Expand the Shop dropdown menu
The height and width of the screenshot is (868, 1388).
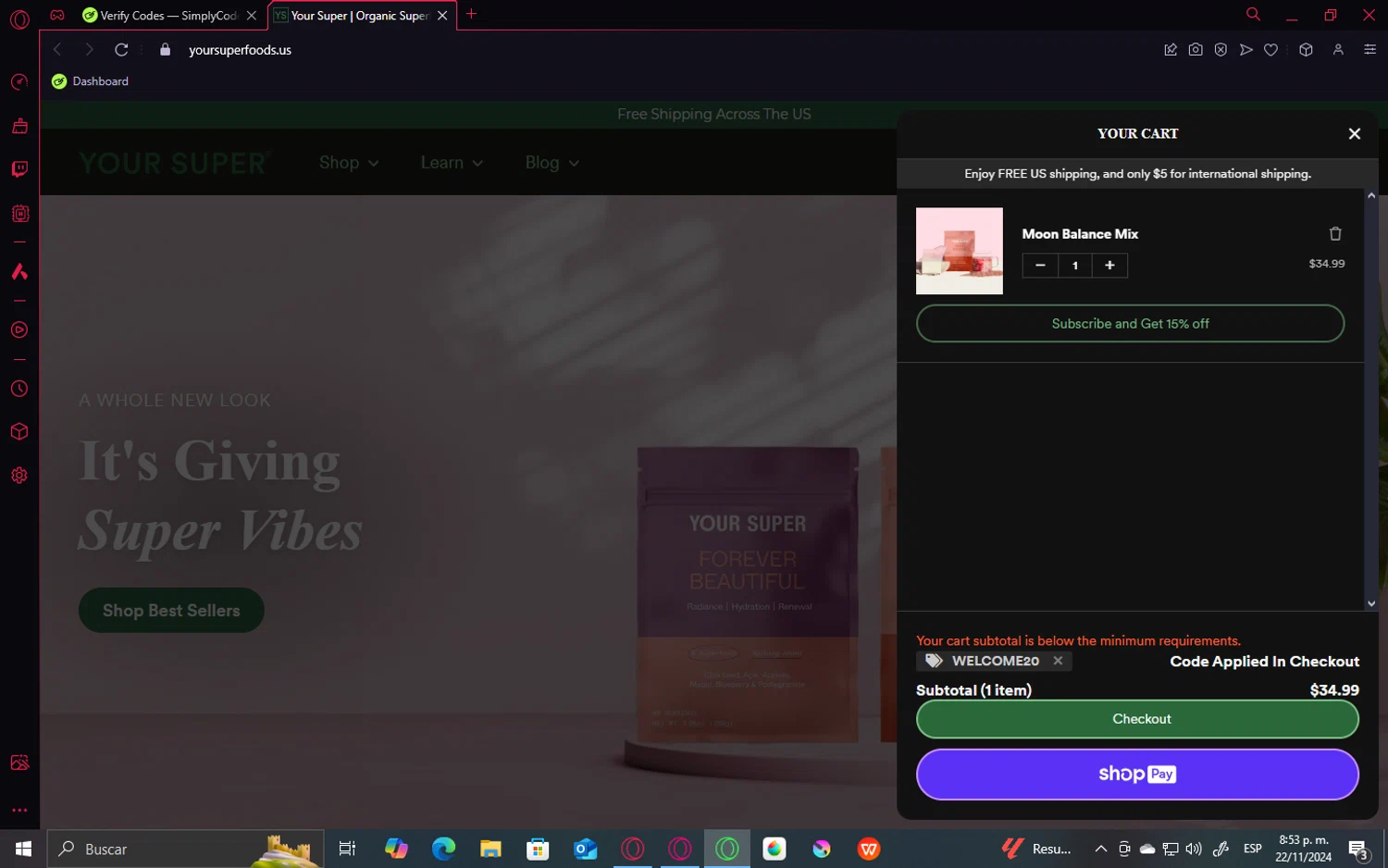[x=349, y=163]
